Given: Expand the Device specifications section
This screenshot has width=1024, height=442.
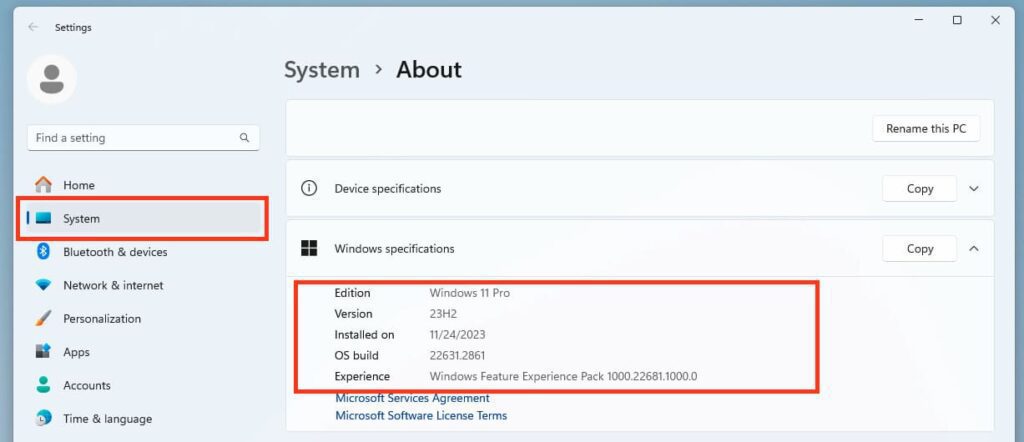Looking at the screenshot, I should [x=974, y=189].
